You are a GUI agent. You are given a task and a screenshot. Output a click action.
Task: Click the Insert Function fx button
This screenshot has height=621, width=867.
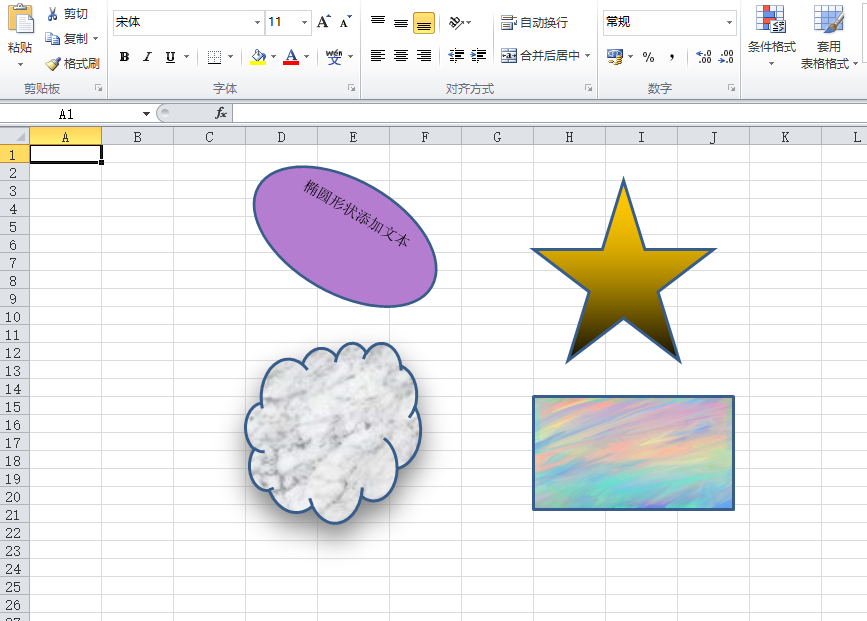pos(221,113)
